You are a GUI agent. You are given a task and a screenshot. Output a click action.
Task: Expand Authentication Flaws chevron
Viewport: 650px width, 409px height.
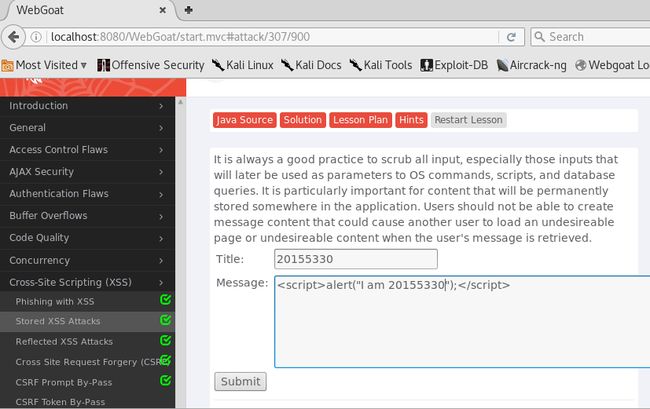(x=161, y=194)
